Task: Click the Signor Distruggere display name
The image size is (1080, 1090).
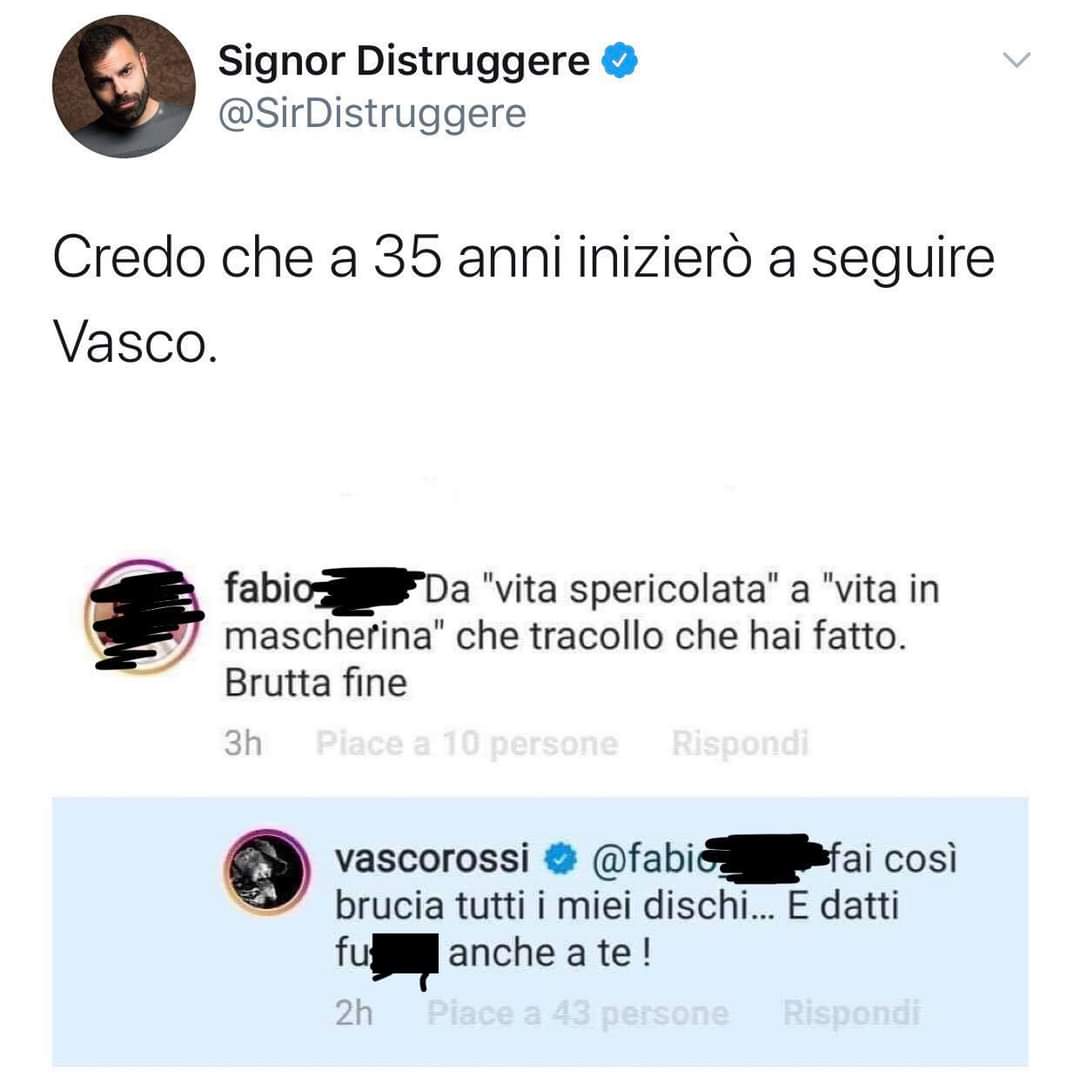Action: click(404, 61)
